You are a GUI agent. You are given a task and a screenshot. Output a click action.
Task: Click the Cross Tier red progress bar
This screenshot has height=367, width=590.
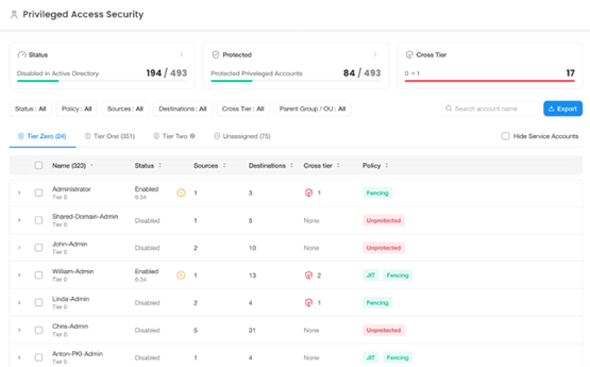pyautogui.click(x=490, y=81)
